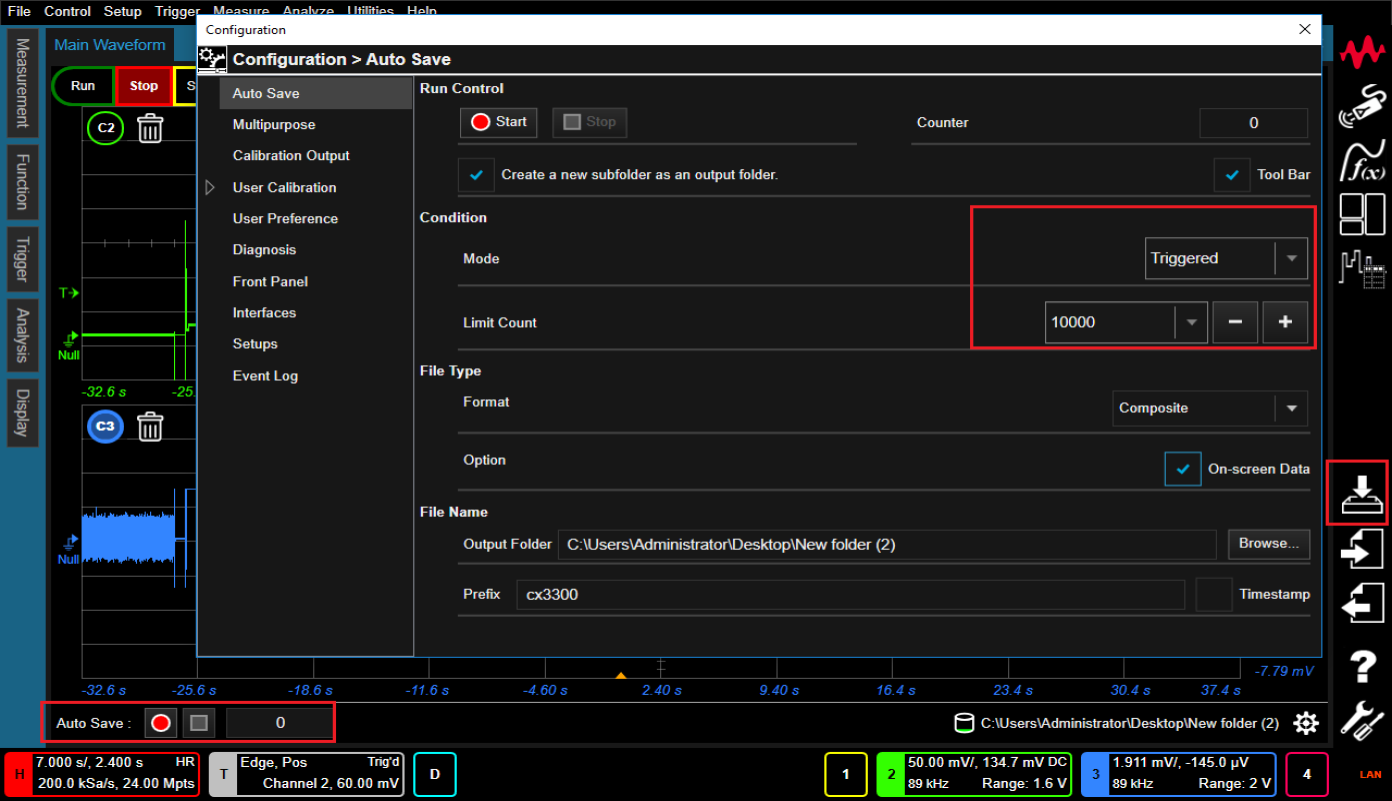This screenshot has height=801, width=1392.
Task: Switch to Main Waveform tab
Action: coord(110,45)
